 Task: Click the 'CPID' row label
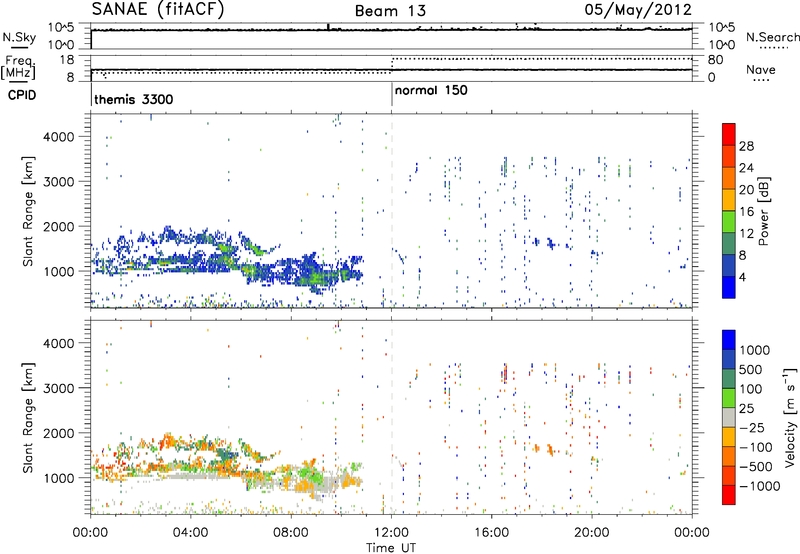[22, 95]
